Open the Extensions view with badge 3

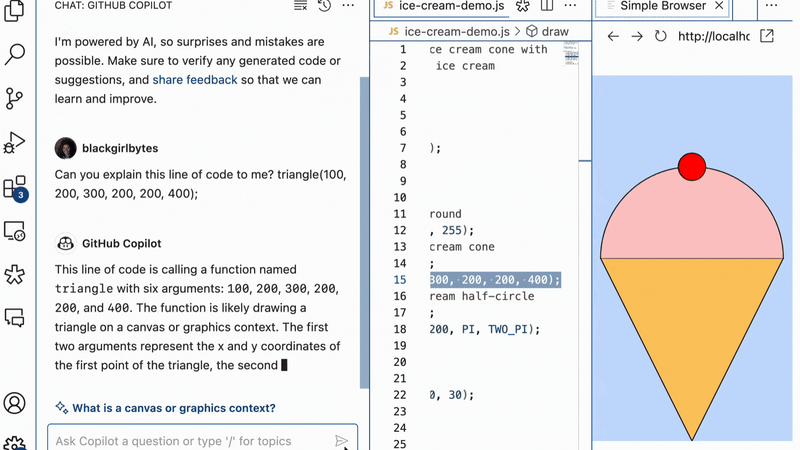(15, 188)
